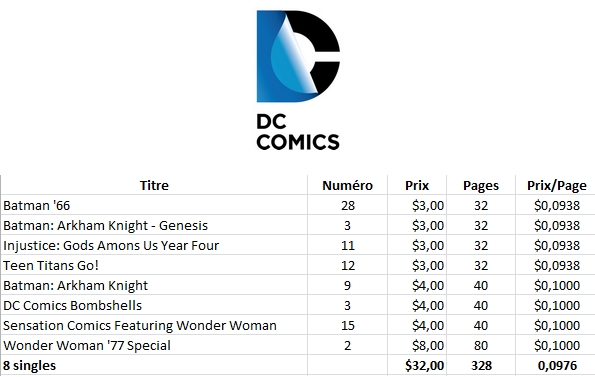Click the Pages column header
The height and width of the screenshot is (377, 595).
(x=481, y=185)
